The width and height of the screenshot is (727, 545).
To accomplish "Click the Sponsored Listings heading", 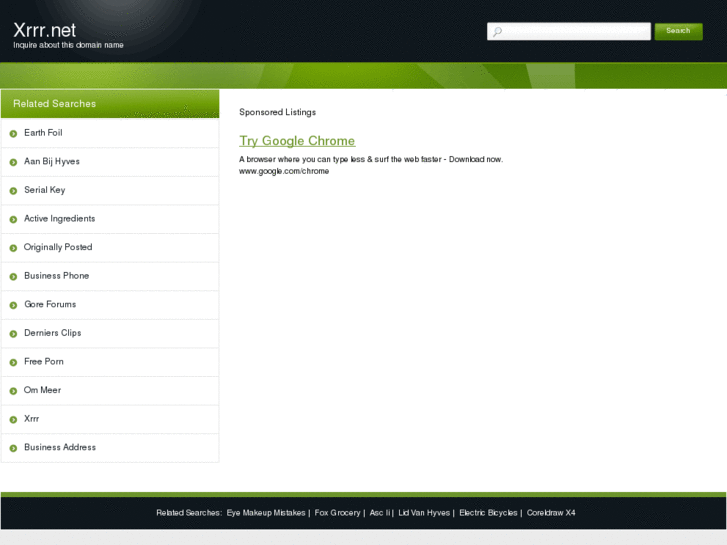I will [x=277, y=112].
